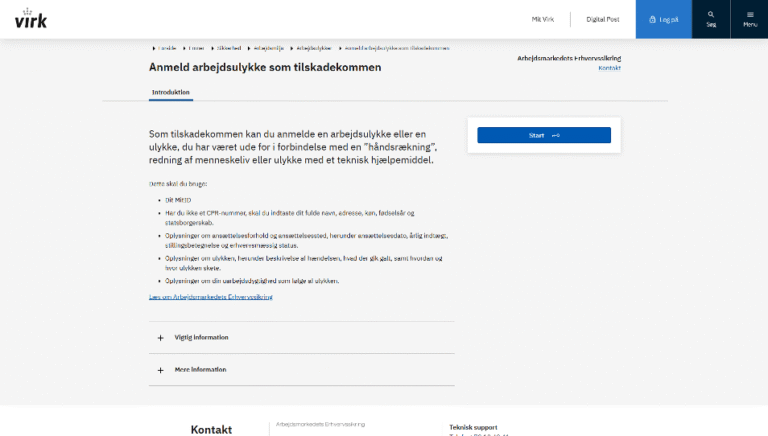Expand the Mere information section
Image resolution: width=768 pixels, height=436 pixels.
tap(200, 370)
